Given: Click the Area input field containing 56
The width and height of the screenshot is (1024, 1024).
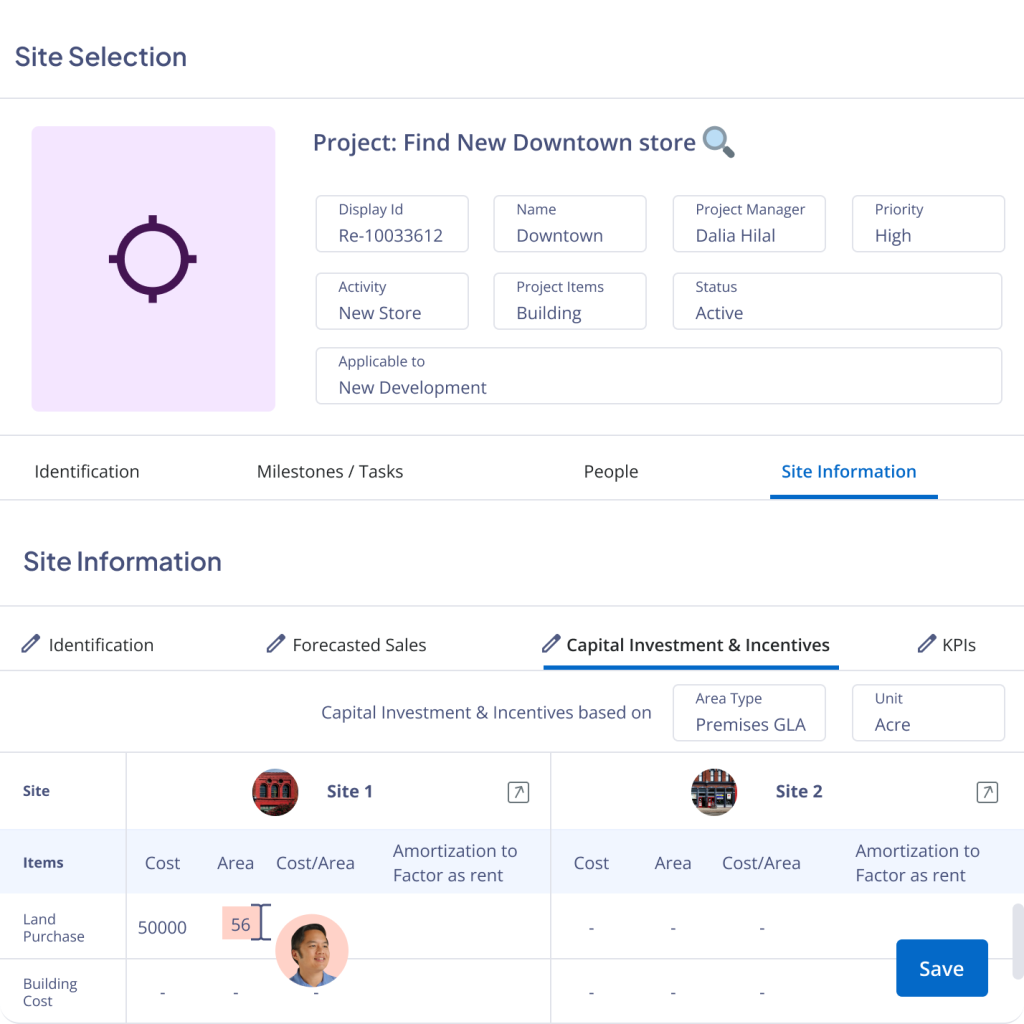Looking at the screenshot, I should coord(240,924).
